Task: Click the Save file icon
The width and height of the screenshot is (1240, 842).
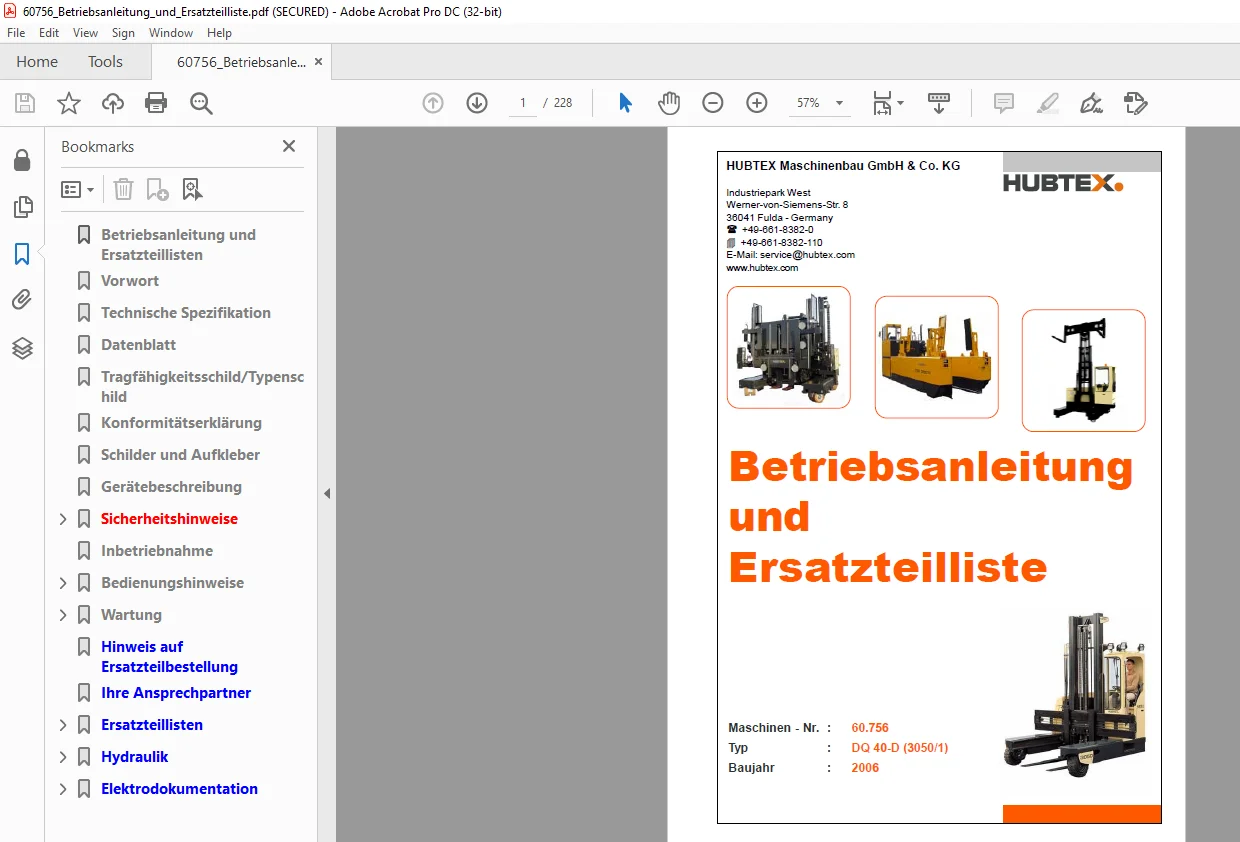Action: point(25,103)
